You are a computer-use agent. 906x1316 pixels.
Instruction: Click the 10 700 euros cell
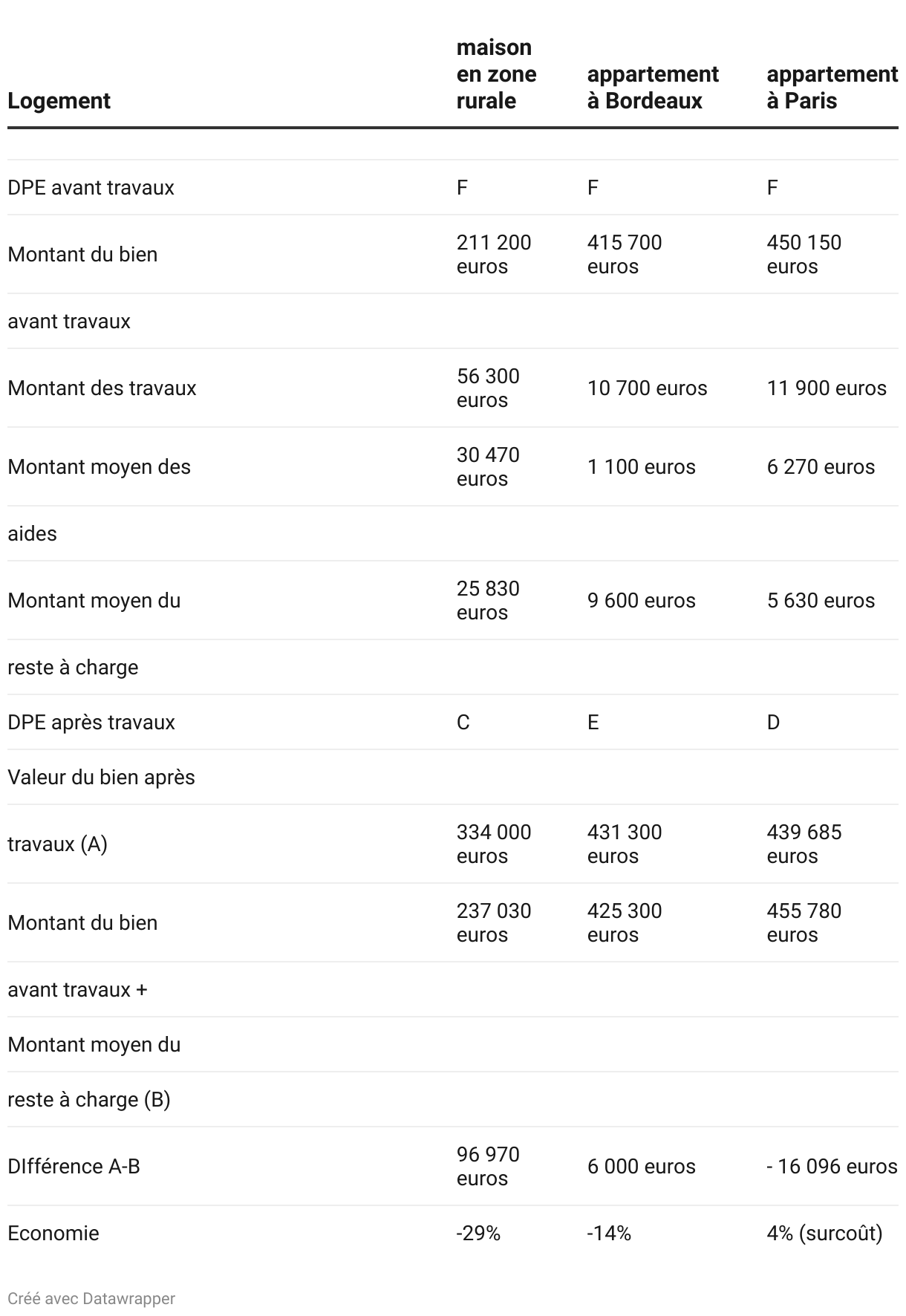[x=647, y=388]
